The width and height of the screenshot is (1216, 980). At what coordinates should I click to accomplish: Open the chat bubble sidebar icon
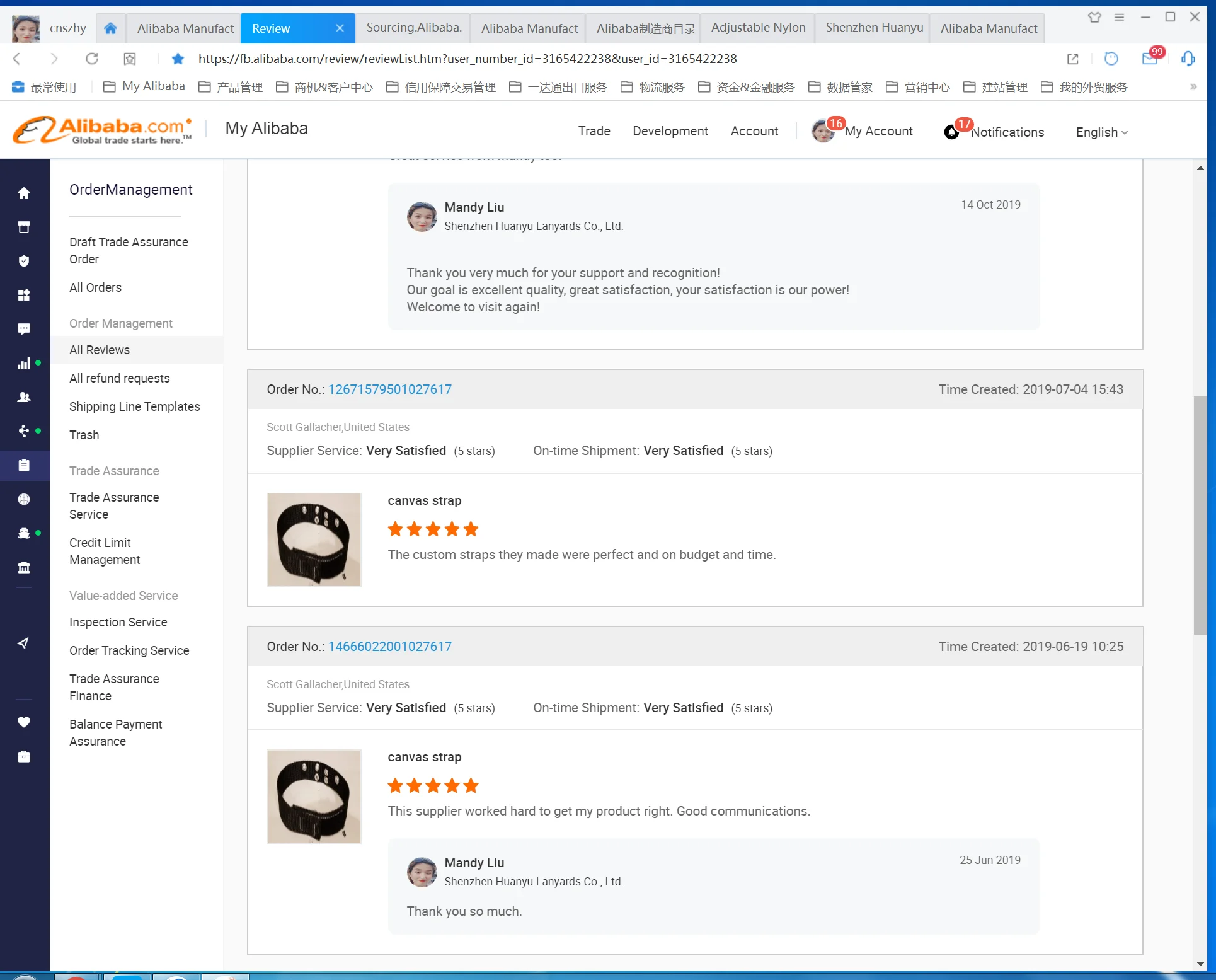(x=24, y=329)
